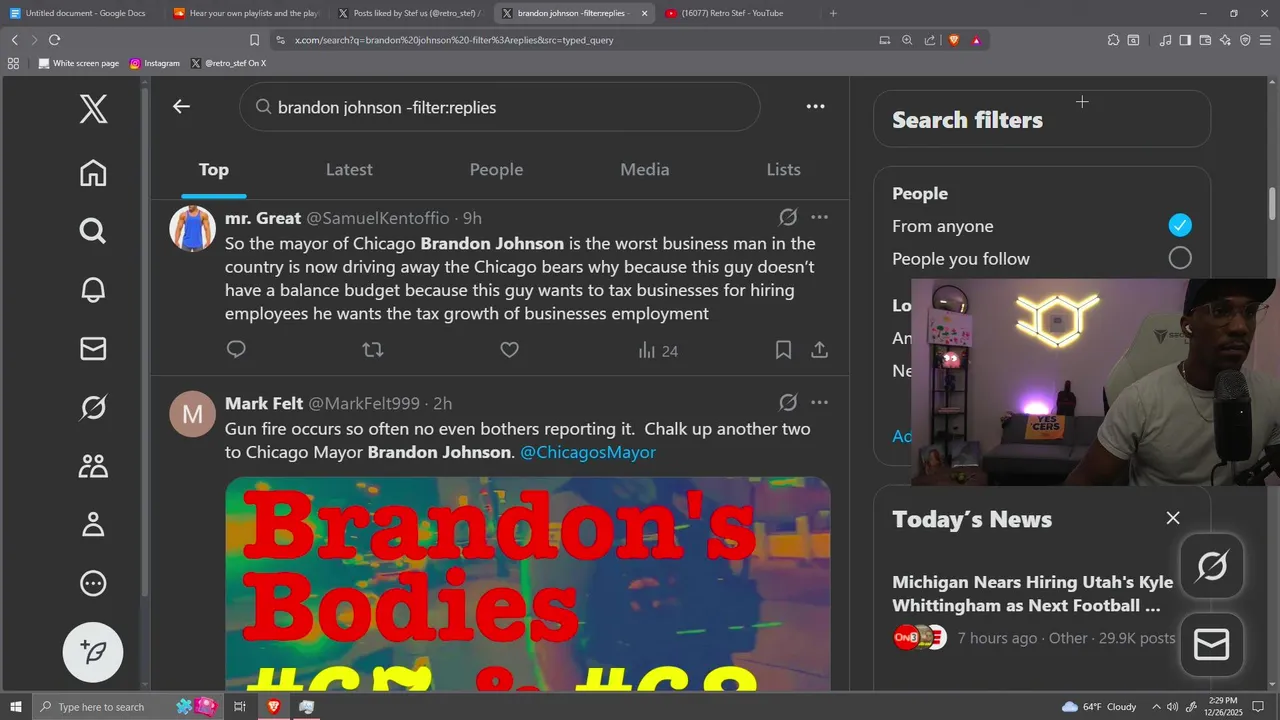The image size is (1280, 720).
Task: View analytics count 24 on mr. Great's post
Action: (x=658, y=350)
